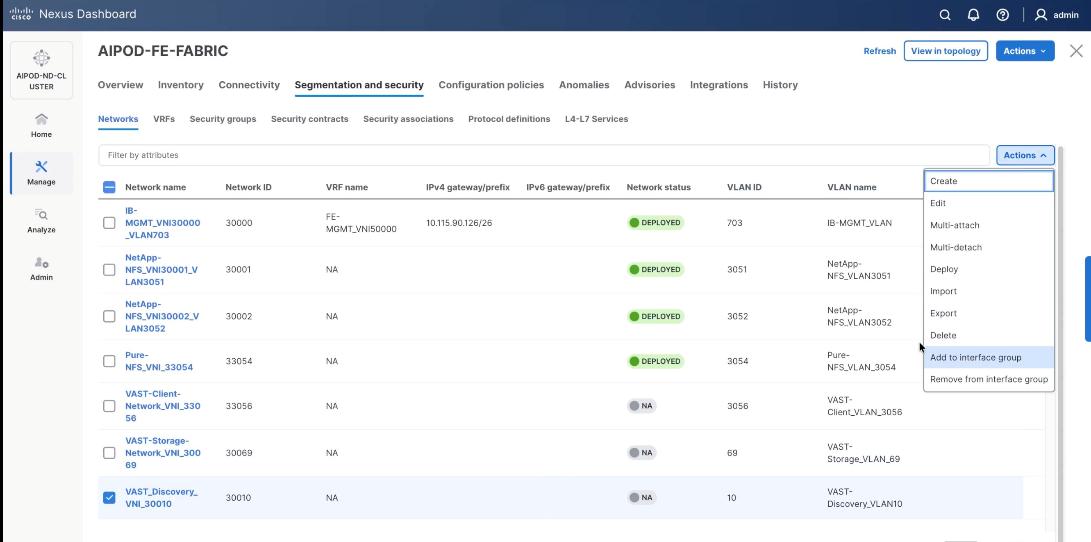Switch to the Connectivity tab
The height and width of the screenshot is (542, 1091).
(x=249, y=85)
